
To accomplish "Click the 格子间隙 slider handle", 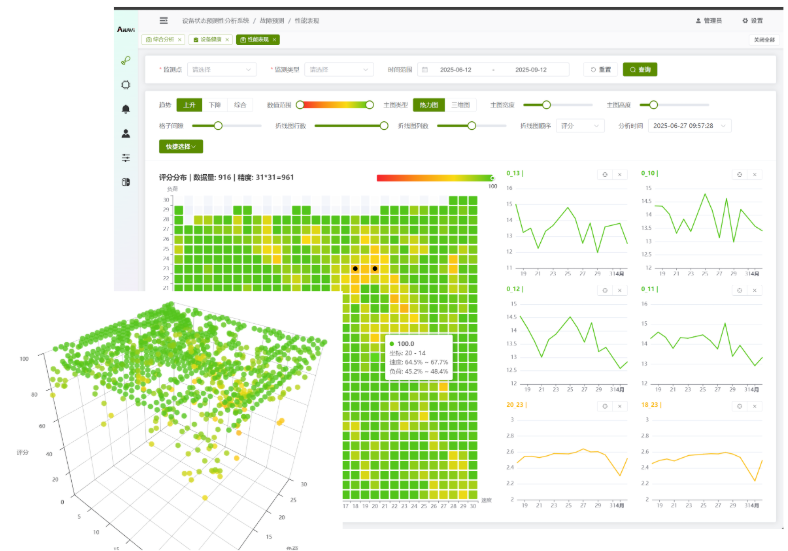I will pyautogui.click(x=218, y=126).
